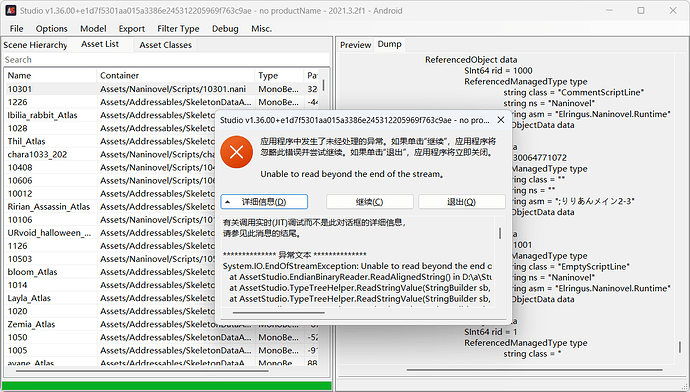Sort by the Container column header

[x=175, y=75]
